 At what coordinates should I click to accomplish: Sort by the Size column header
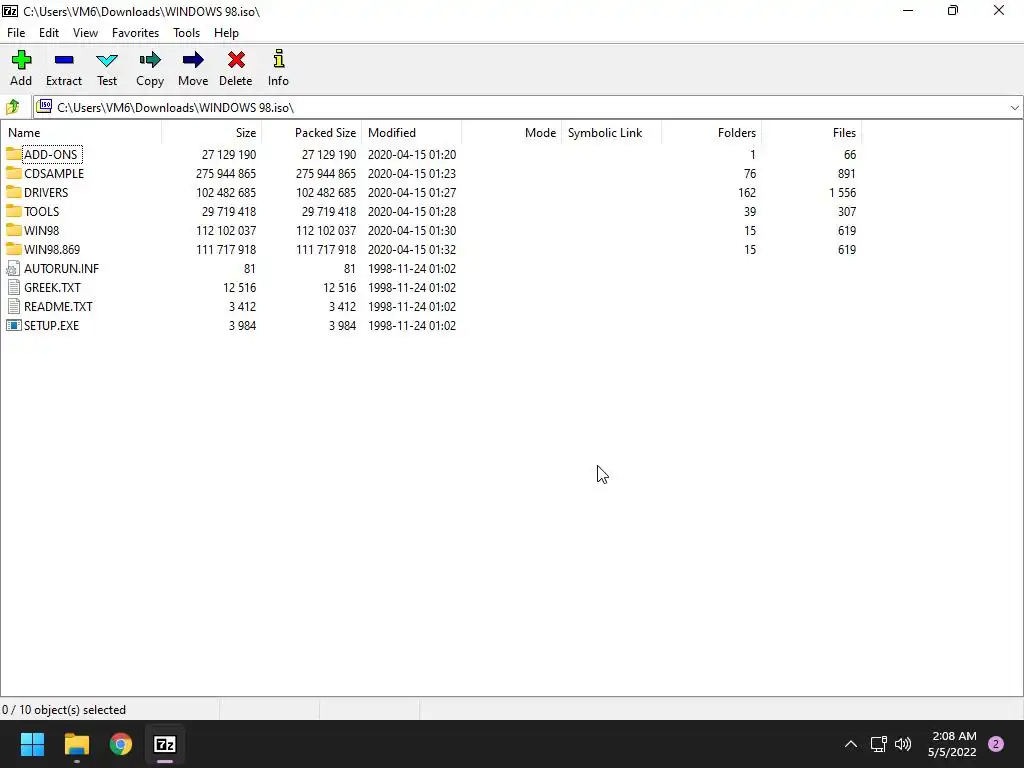click(212, 133)
